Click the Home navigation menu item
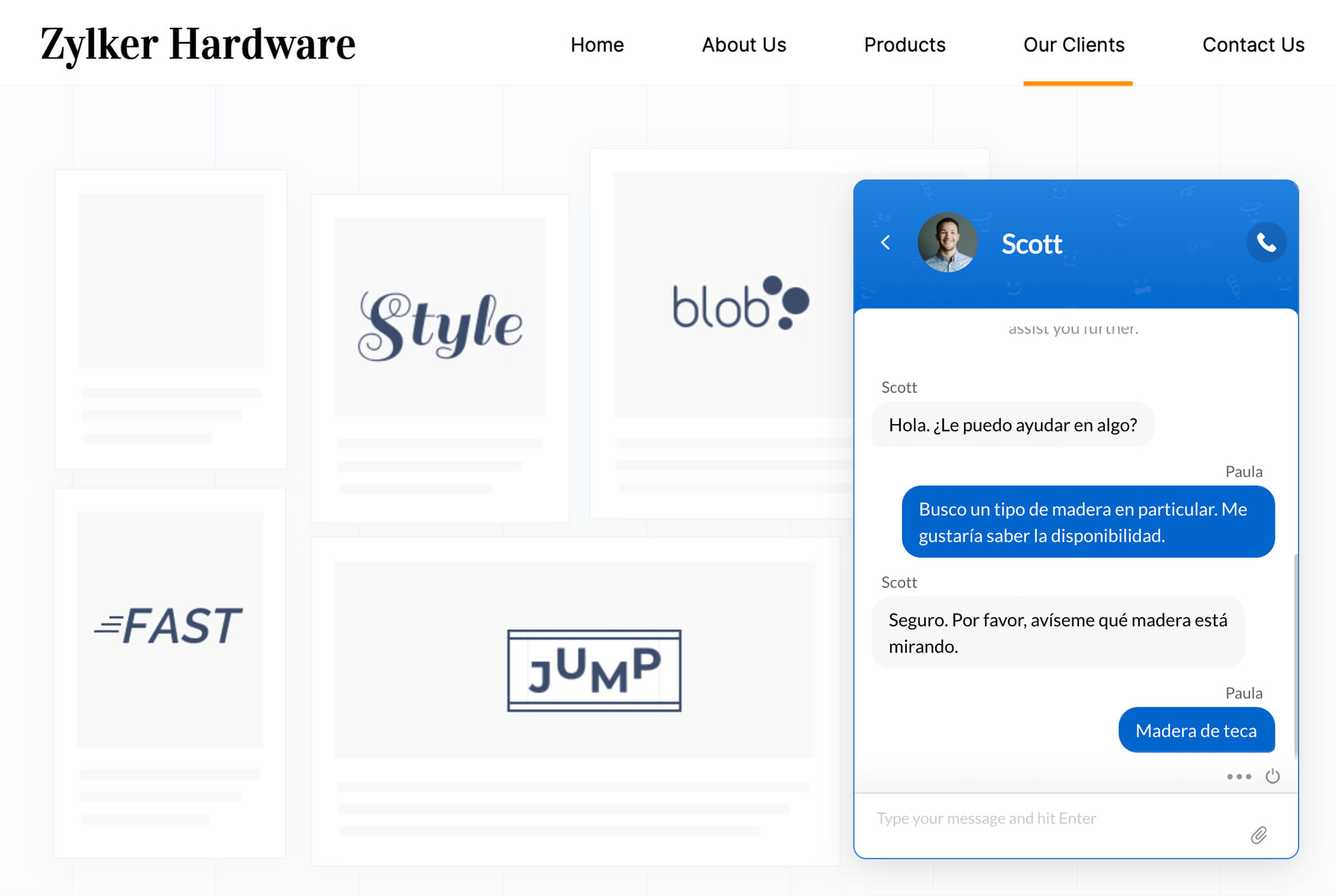1336x896 pixels. (597, 45)
